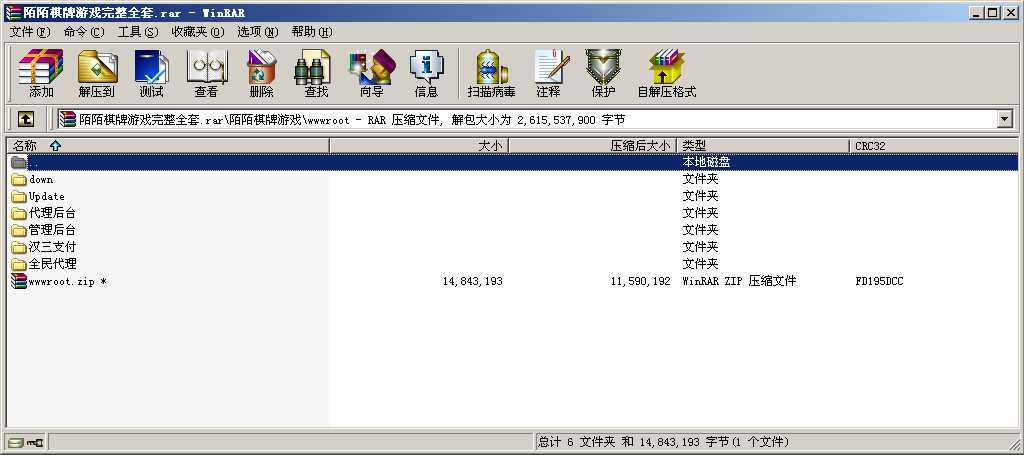Go up one level with arrow button

point(25,119)
